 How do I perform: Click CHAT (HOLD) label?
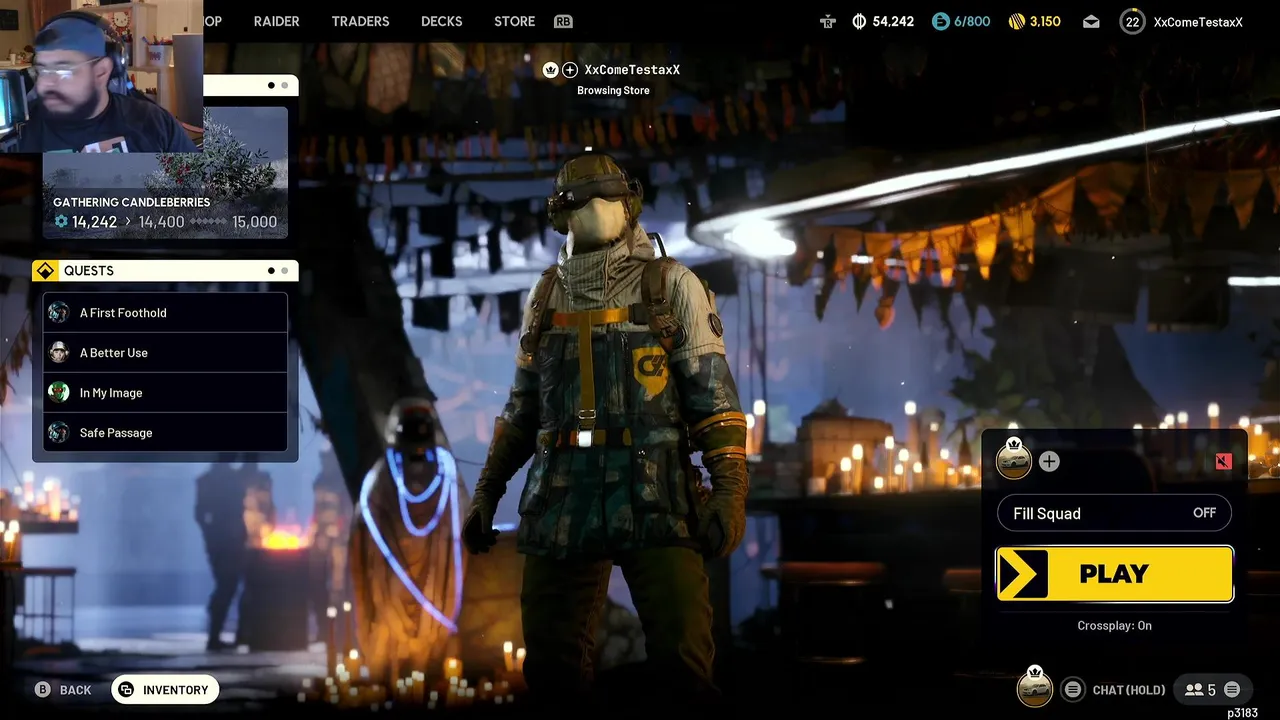click(1129, 690)
